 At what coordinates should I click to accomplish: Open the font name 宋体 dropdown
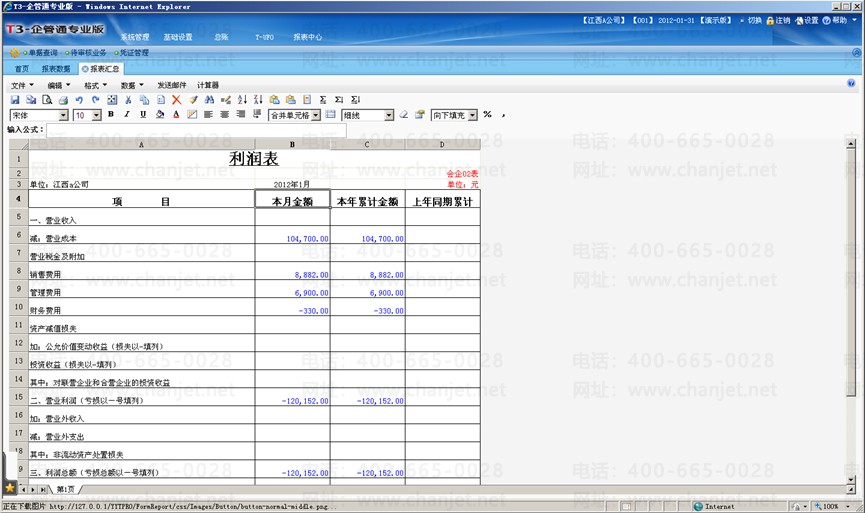(63, 115)
